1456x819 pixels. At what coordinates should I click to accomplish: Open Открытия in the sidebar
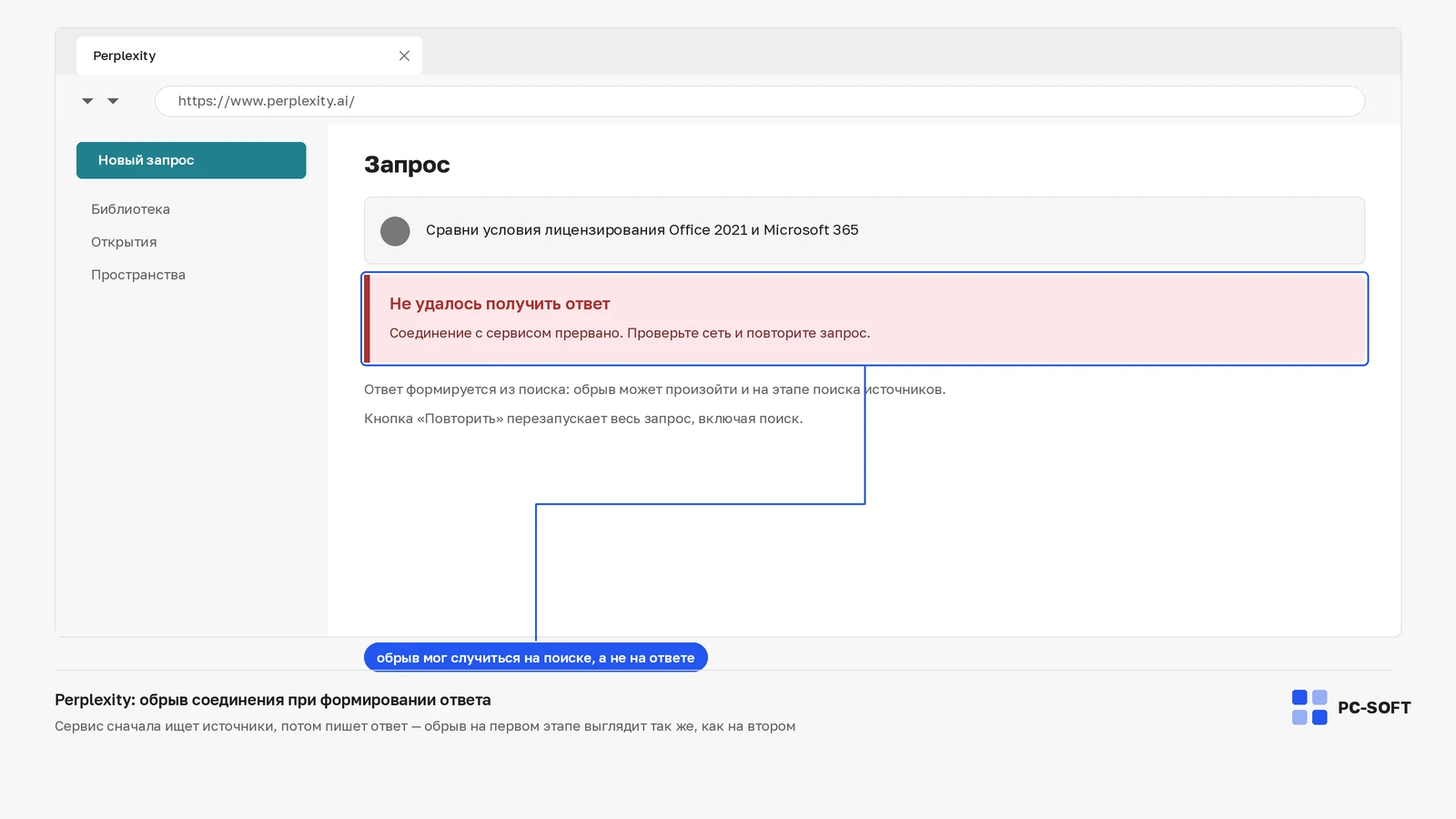[x=124, y=242]
